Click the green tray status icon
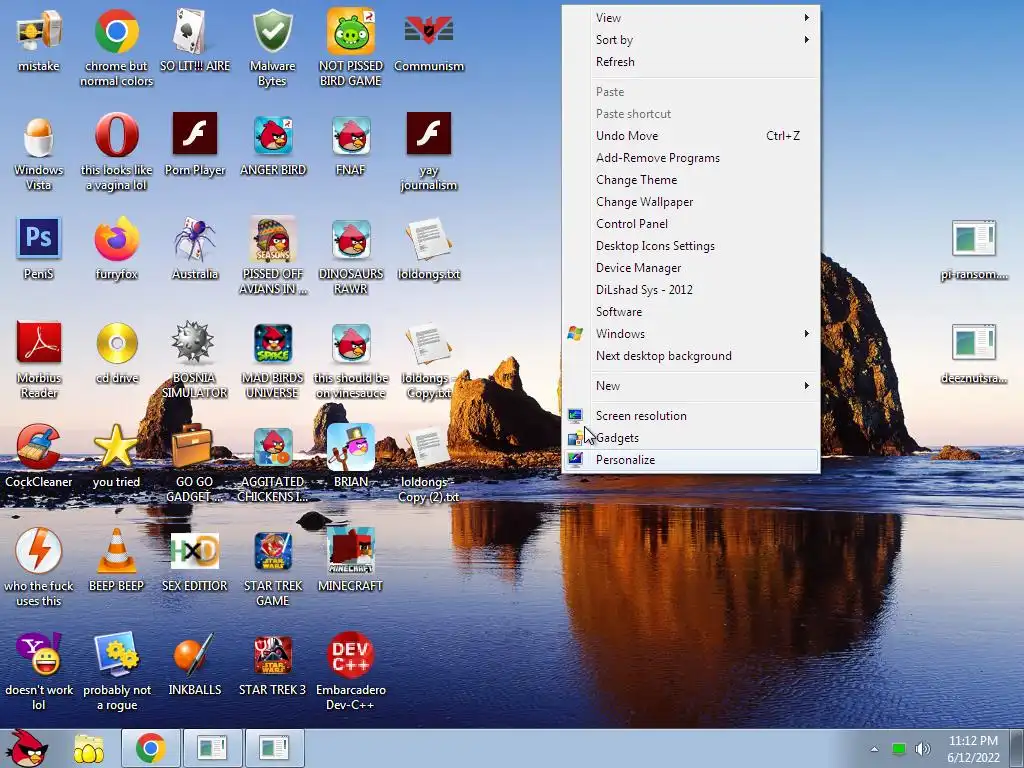Screen dimensions: 1024x768 [899, 749]
